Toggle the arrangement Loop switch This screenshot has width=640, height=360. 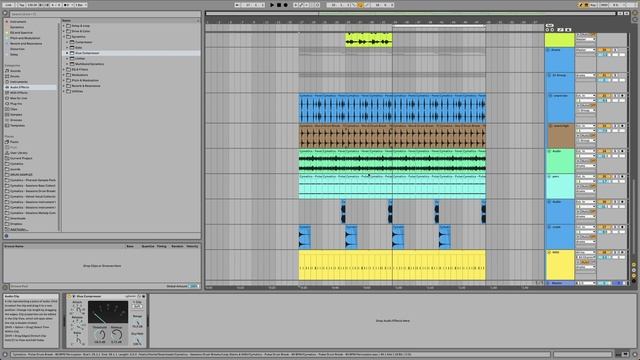360,5
